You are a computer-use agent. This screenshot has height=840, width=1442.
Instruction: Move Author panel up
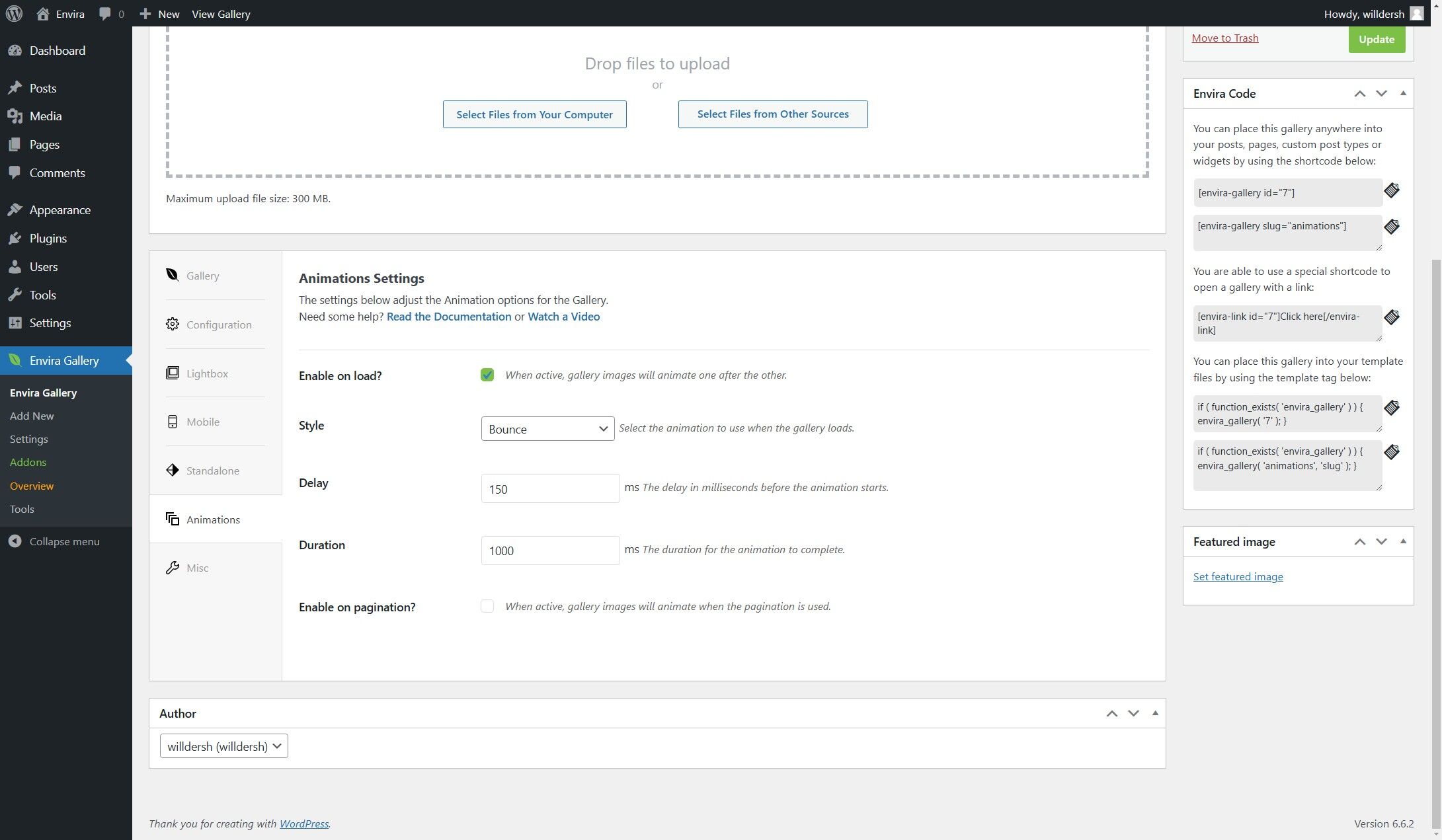coord(1112,714)
